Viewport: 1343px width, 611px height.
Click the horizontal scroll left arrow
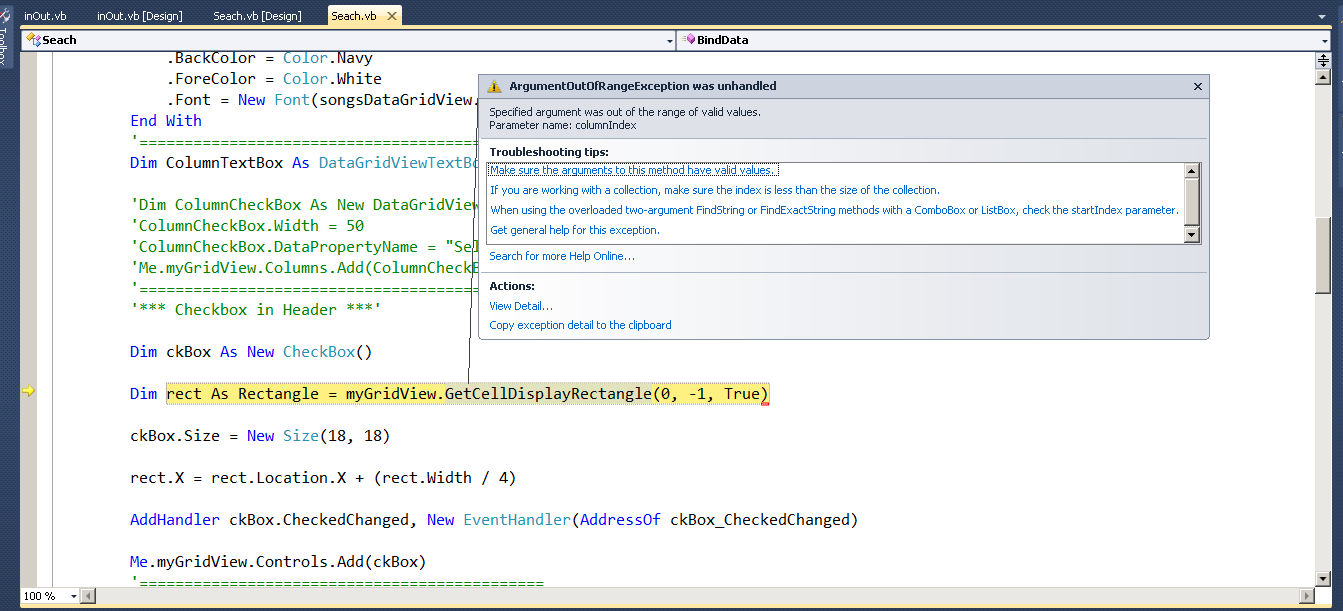coord(90,596)
